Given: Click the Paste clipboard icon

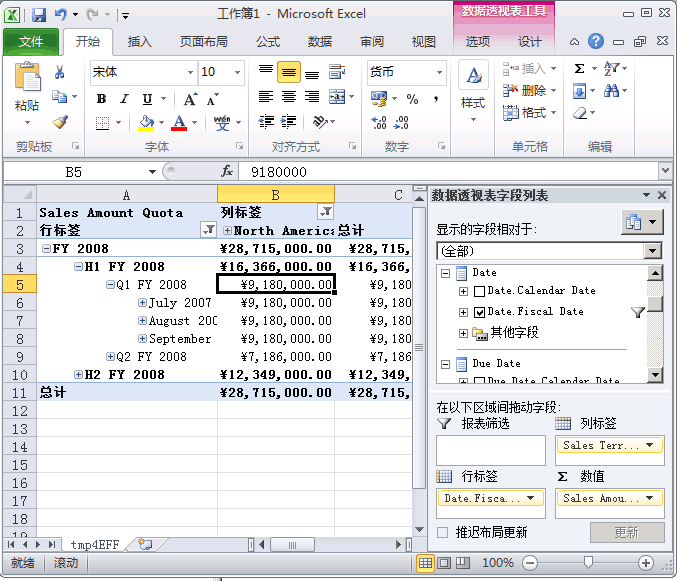Looking at the screenshot, I should (x=27, y=77).
